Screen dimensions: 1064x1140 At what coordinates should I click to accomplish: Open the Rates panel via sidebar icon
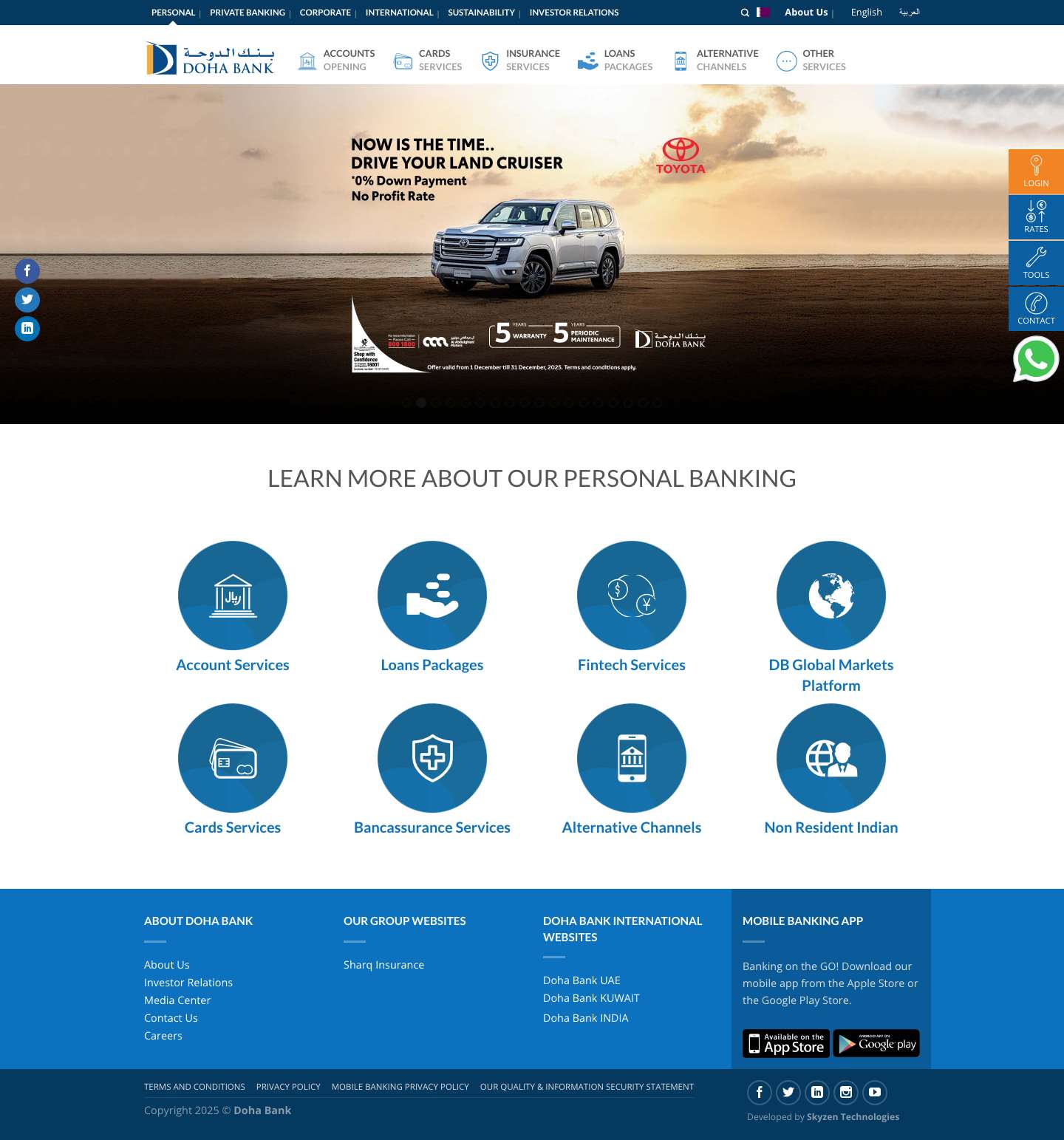pos(1035,216)
